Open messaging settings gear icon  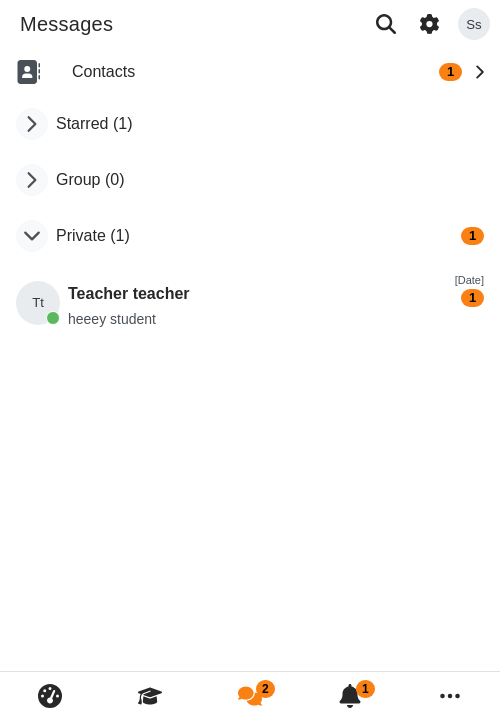click(429, 24)
